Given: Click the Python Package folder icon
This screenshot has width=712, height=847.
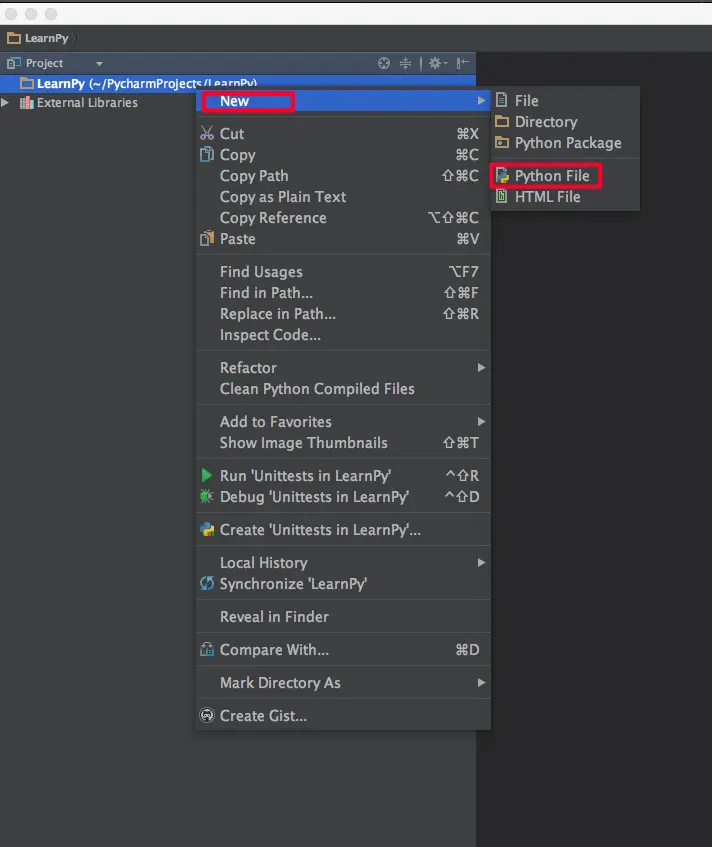Looking at the screenshot, I should (502, 143).
